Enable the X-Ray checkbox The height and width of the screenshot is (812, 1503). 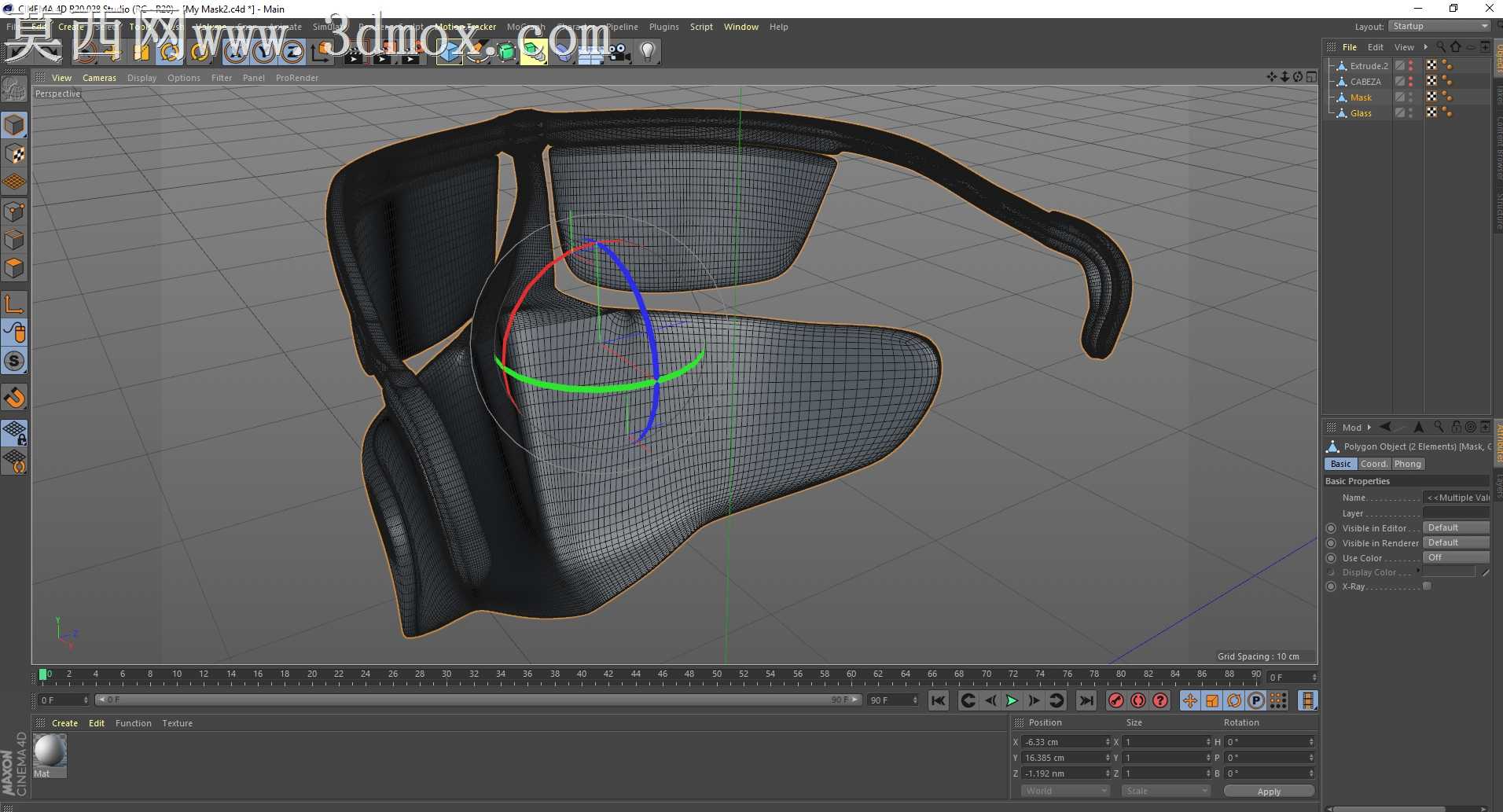click(x=1427, y=586)
